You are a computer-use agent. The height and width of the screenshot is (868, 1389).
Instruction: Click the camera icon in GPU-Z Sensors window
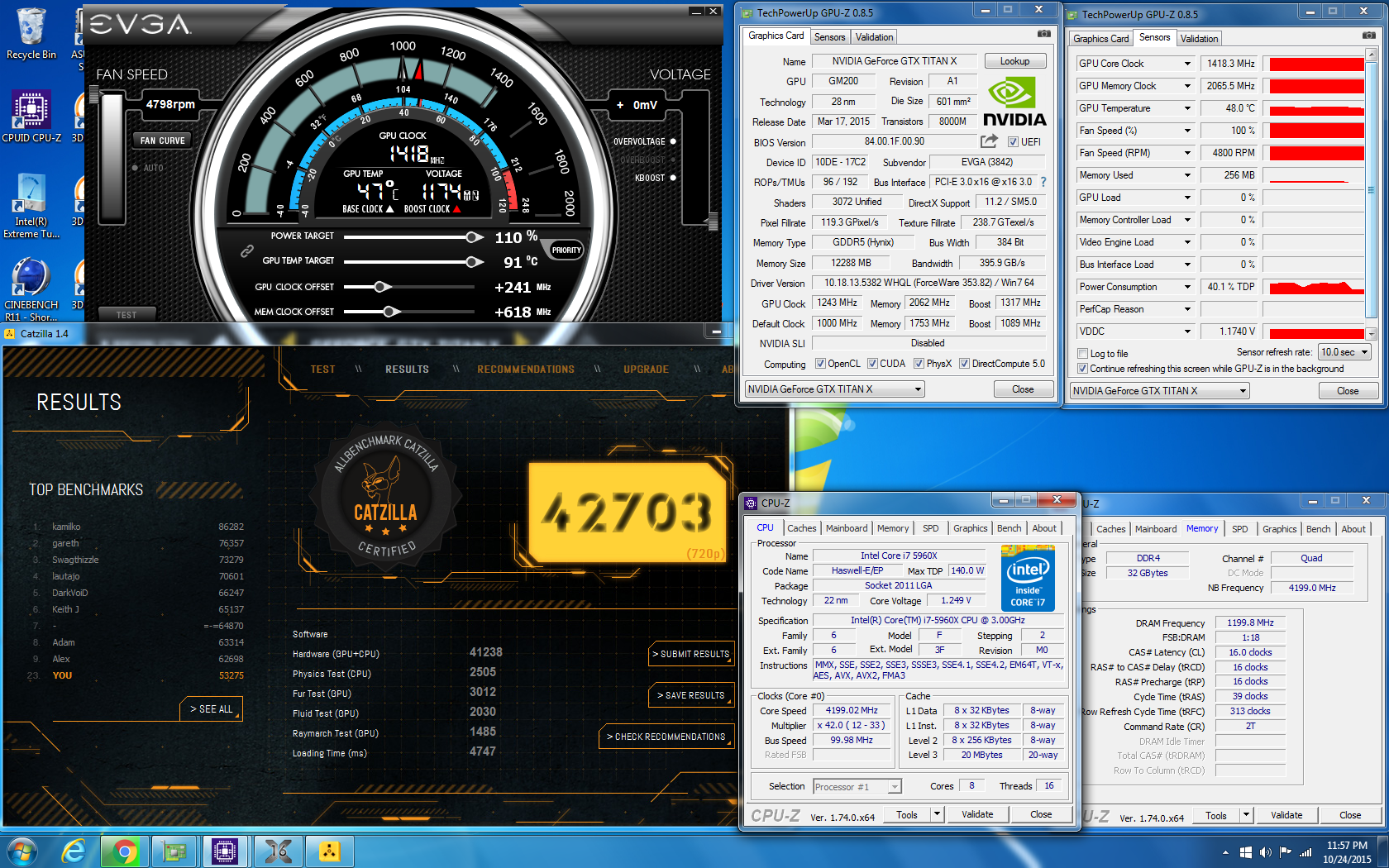point(1369,36)
